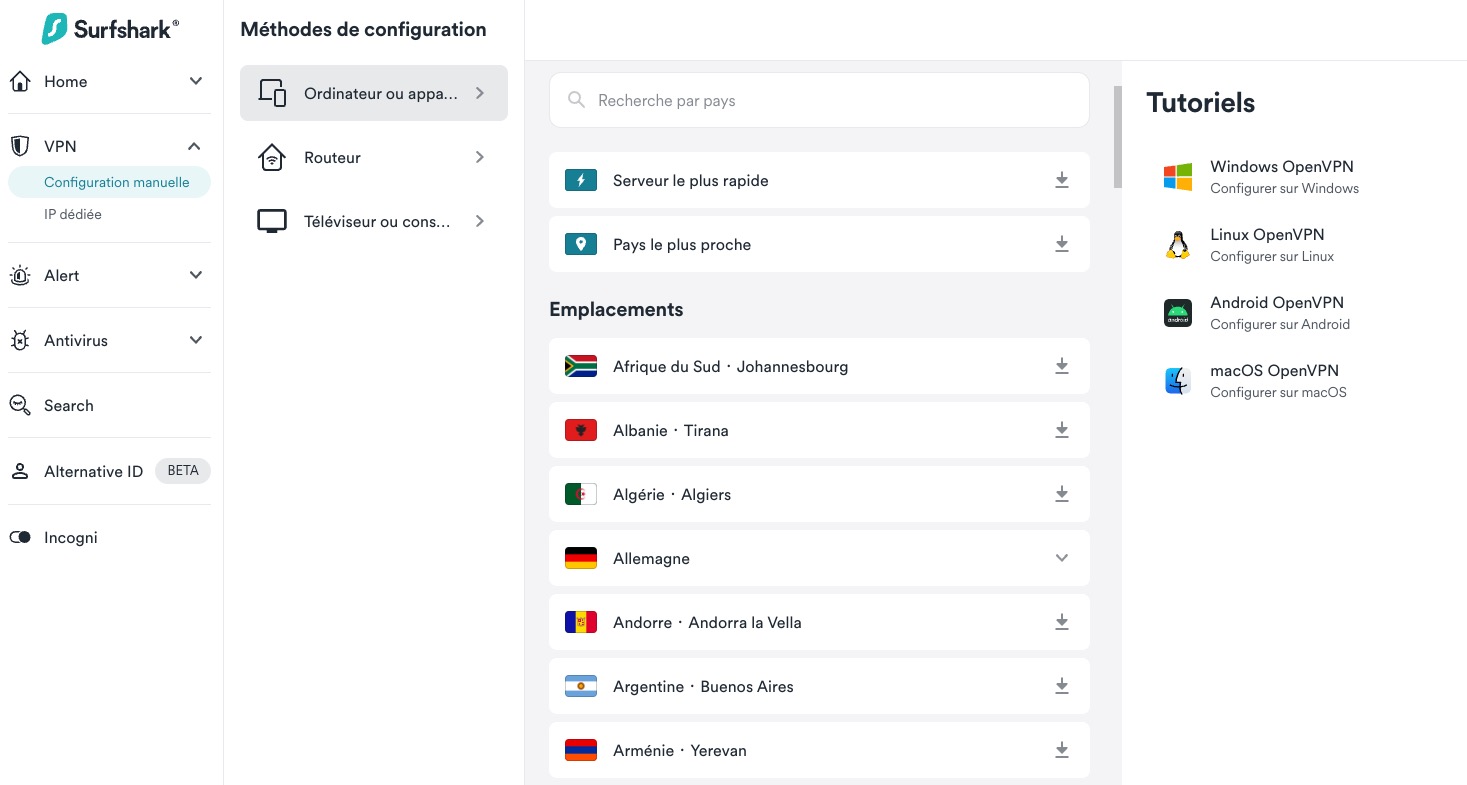Click the macOS Finder tutorial icon
The image size is (1467, 785).
click(1178, 381)
